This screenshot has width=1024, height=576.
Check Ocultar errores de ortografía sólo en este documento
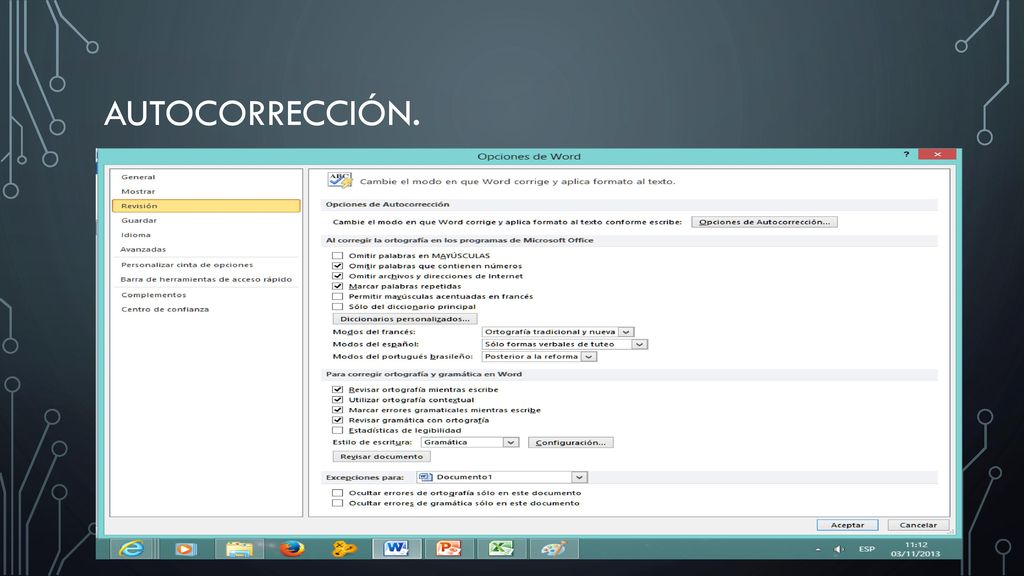tap(338, 493)
